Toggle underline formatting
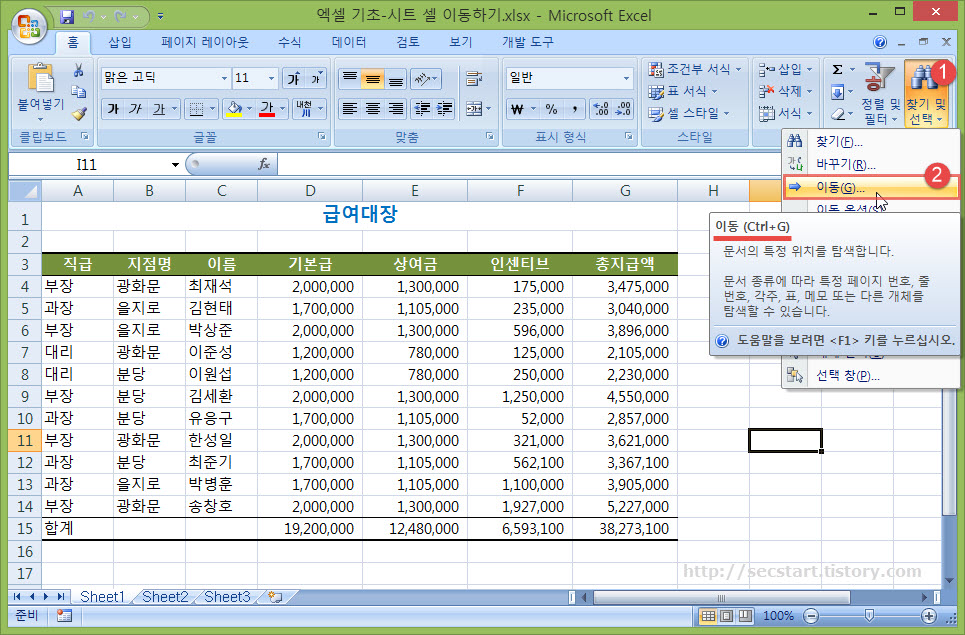The height and width of the screenshot is (635, 965). (x=159, y=110)
